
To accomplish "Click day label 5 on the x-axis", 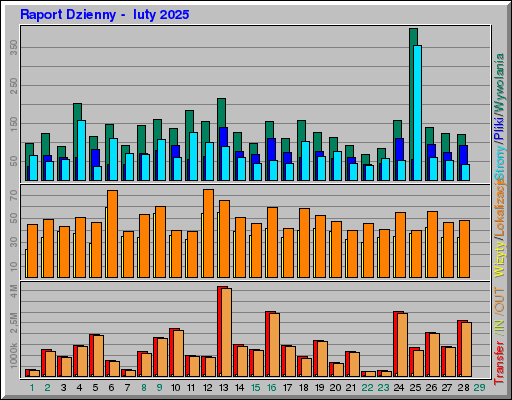I will (95, 388).
